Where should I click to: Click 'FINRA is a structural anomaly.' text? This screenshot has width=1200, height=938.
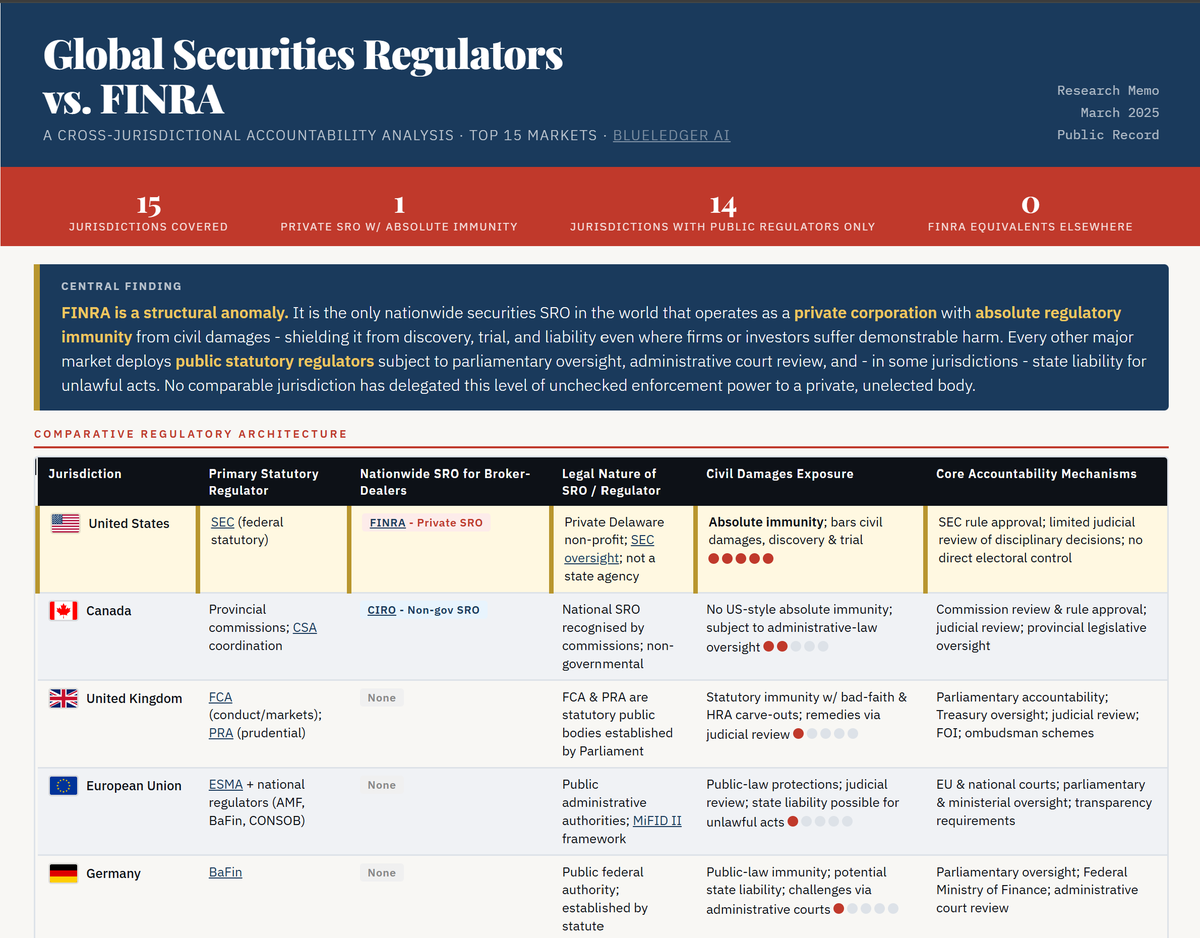click(x=175, y=312)
